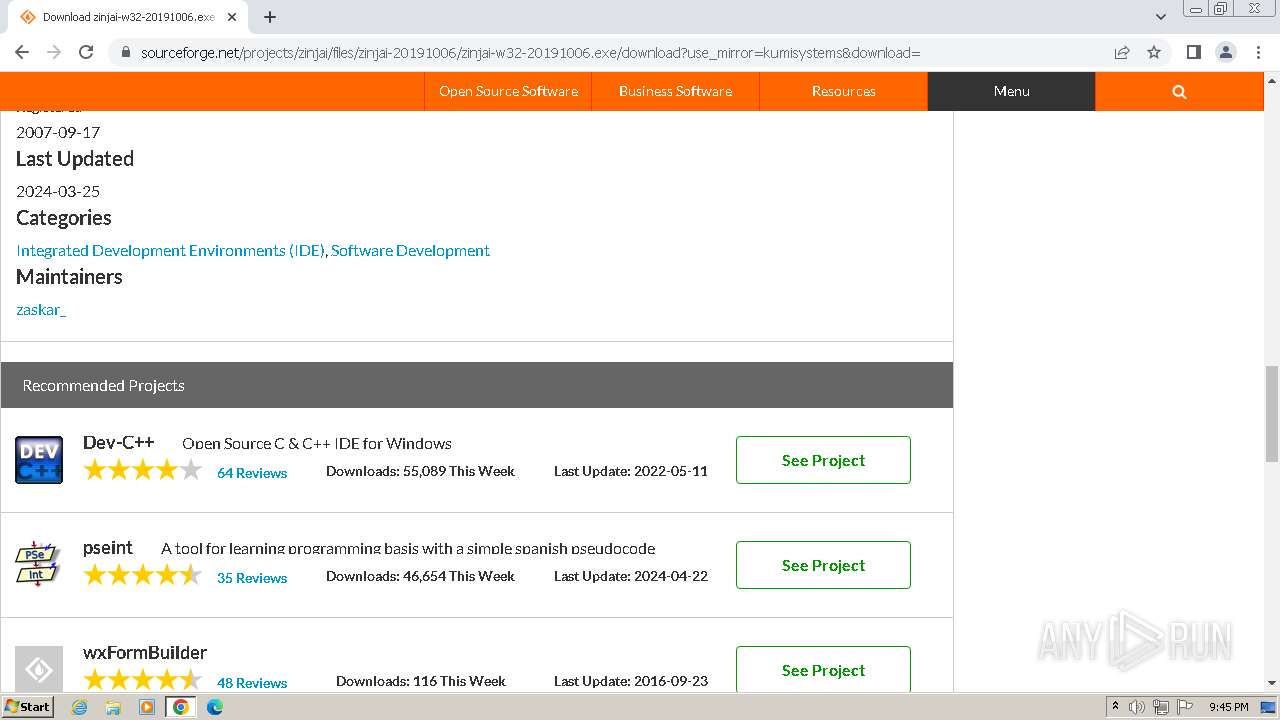Click the pseint project logo

[x=39, y=565]
